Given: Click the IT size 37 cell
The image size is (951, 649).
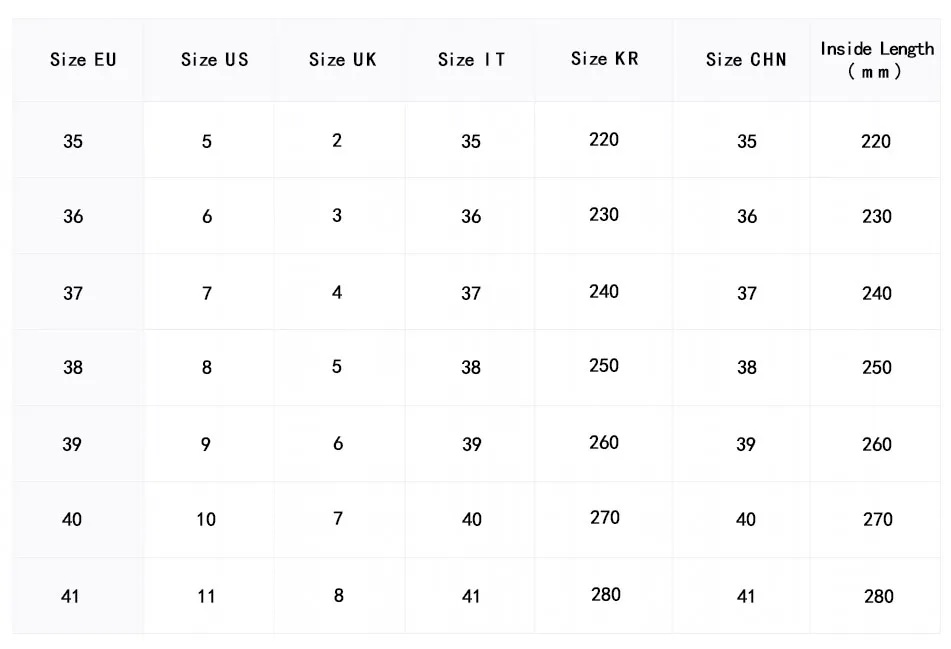Looking at the screenshot, I should [x=471, y=294].
